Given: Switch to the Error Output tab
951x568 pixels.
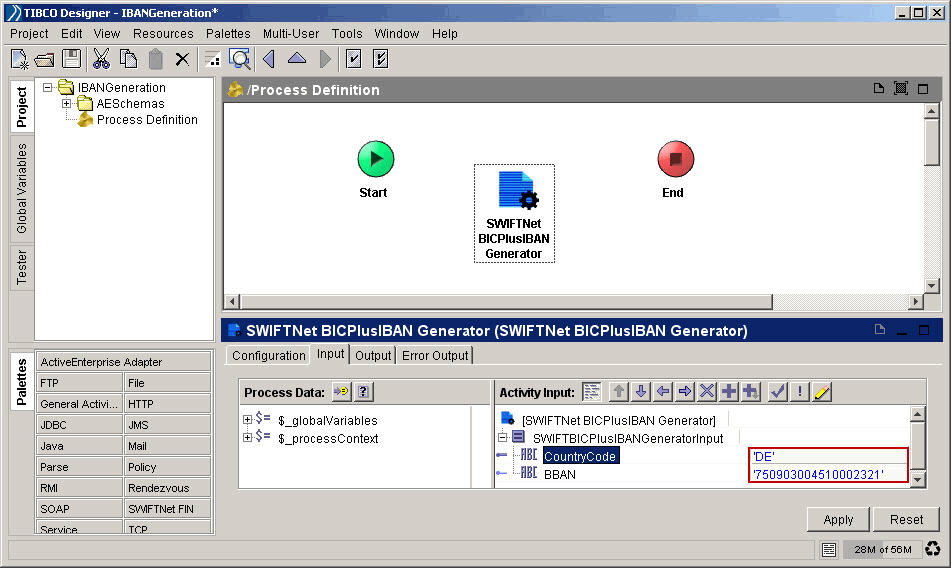Looking at the screenshot, I should pyautogui.click(x=435, y=355).
